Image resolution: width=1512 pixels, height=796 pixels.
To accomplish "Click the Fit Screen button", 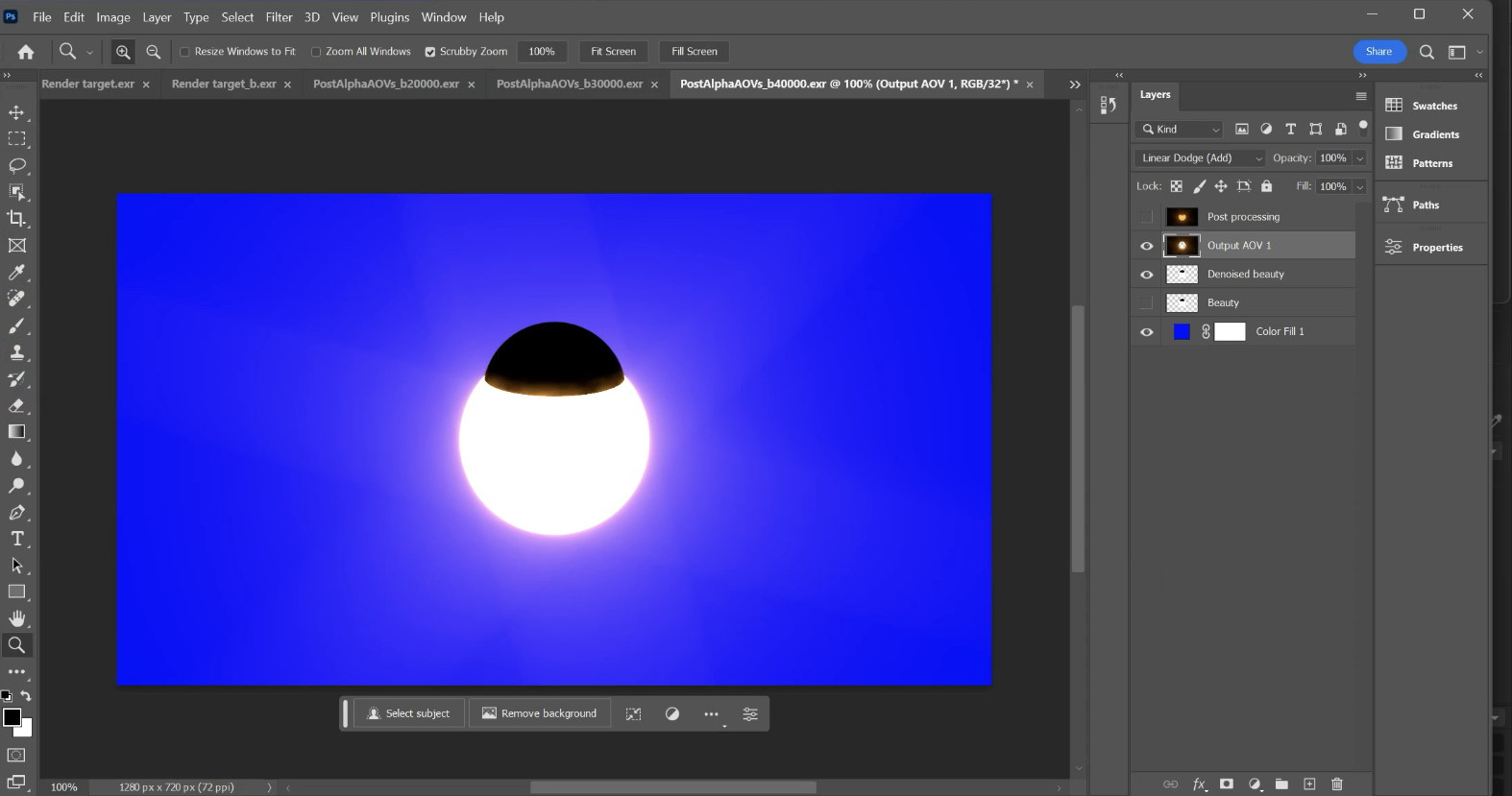I will 613,52.
